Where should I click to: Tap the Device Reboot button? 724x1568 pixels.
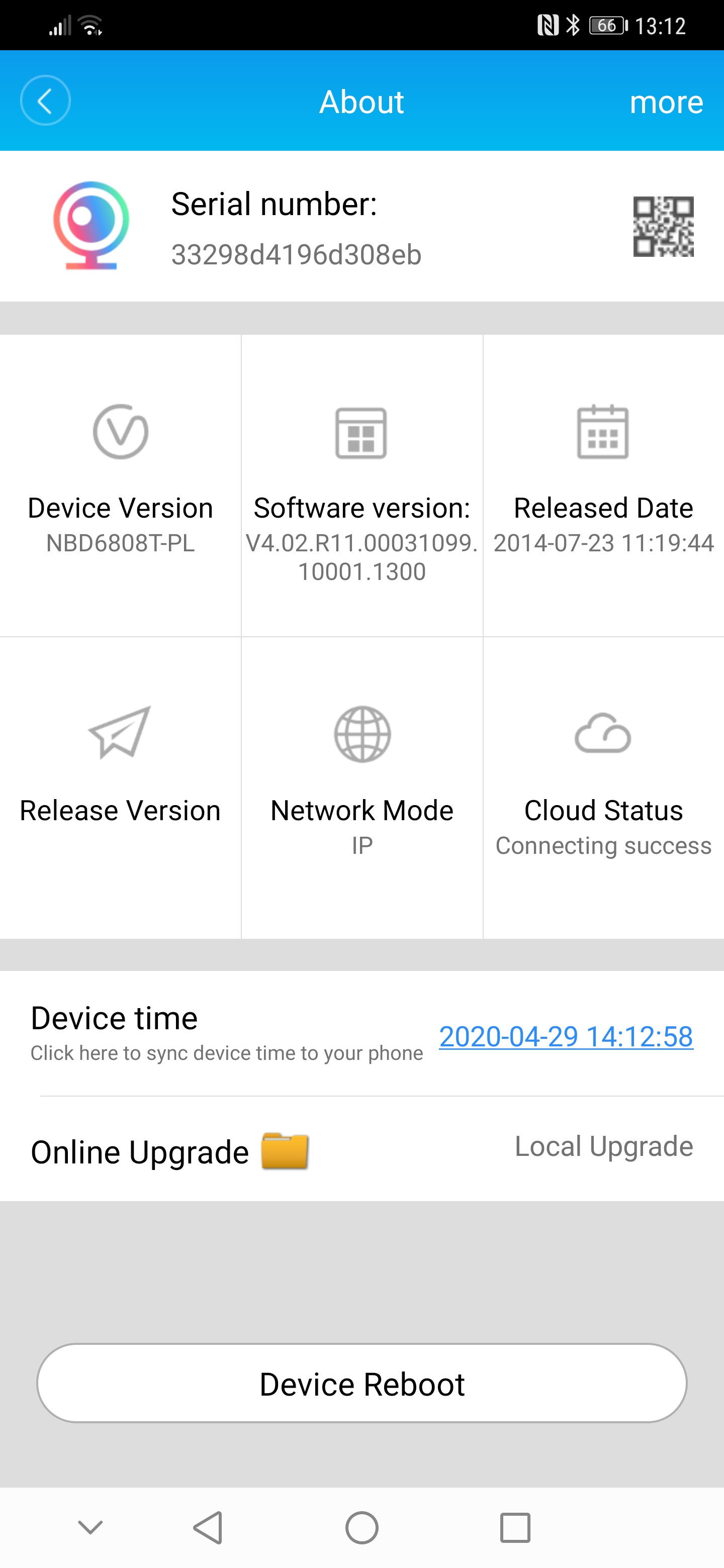coord(361,1383)
